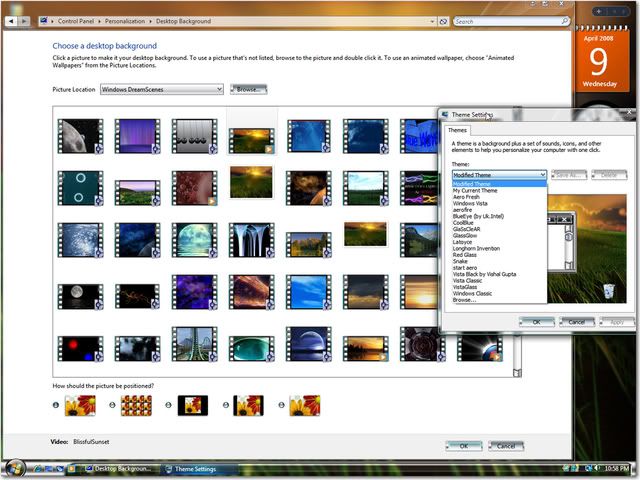Click Personalization in the breadcrumb path
Image resolution: width=640 pixels, height=480 pixels.
[x=125, y=21]
